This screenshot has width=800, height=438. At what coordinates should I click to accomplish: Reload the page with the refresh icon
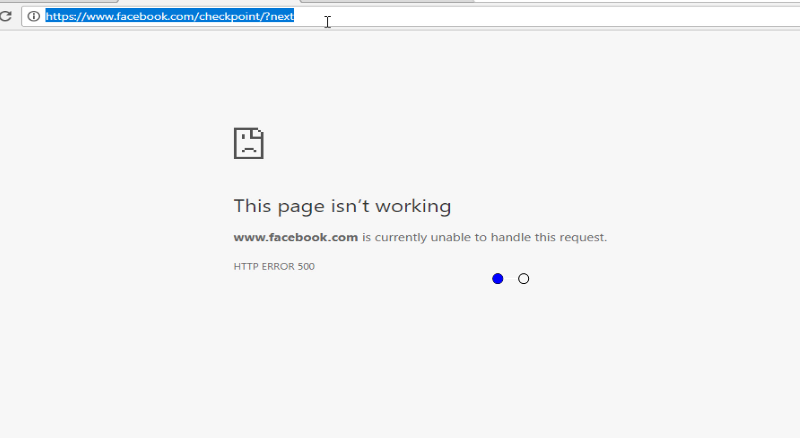pos(5,16)
